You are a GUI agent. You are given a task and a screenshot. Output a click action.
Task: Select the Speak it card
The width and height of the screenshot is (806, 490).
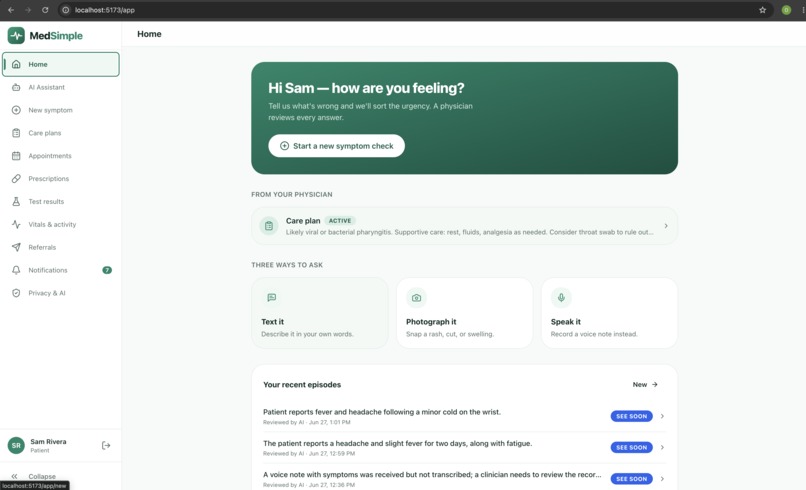coord(609,313)
